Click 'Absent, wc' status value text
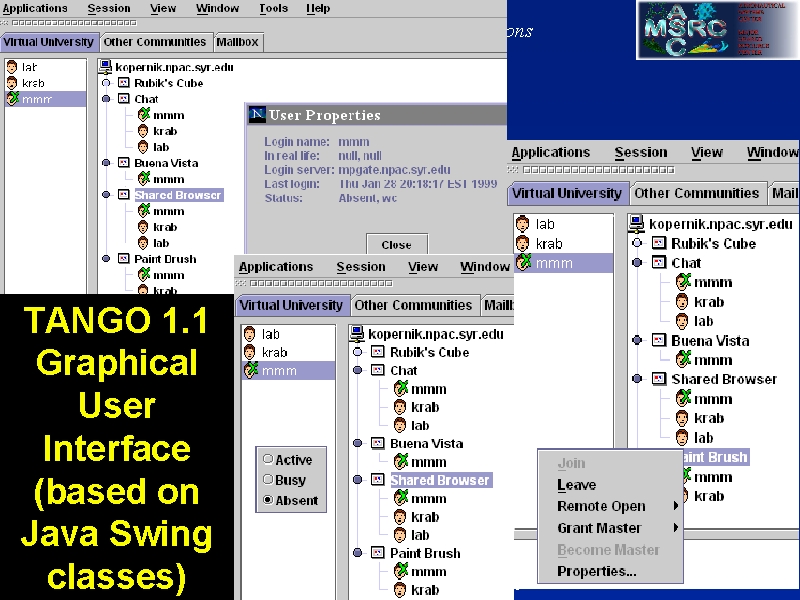Viewport: 800px width, 600px height. [368, 198]
